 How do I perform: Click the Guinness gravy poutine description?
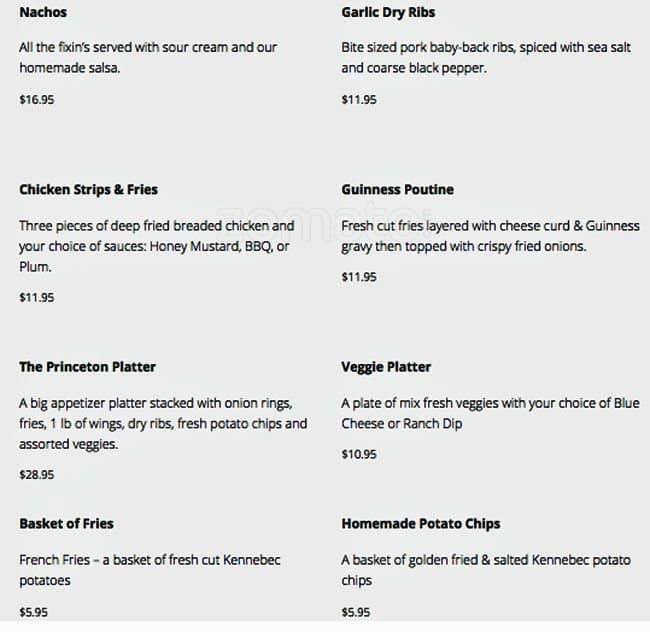coord(489,236)
